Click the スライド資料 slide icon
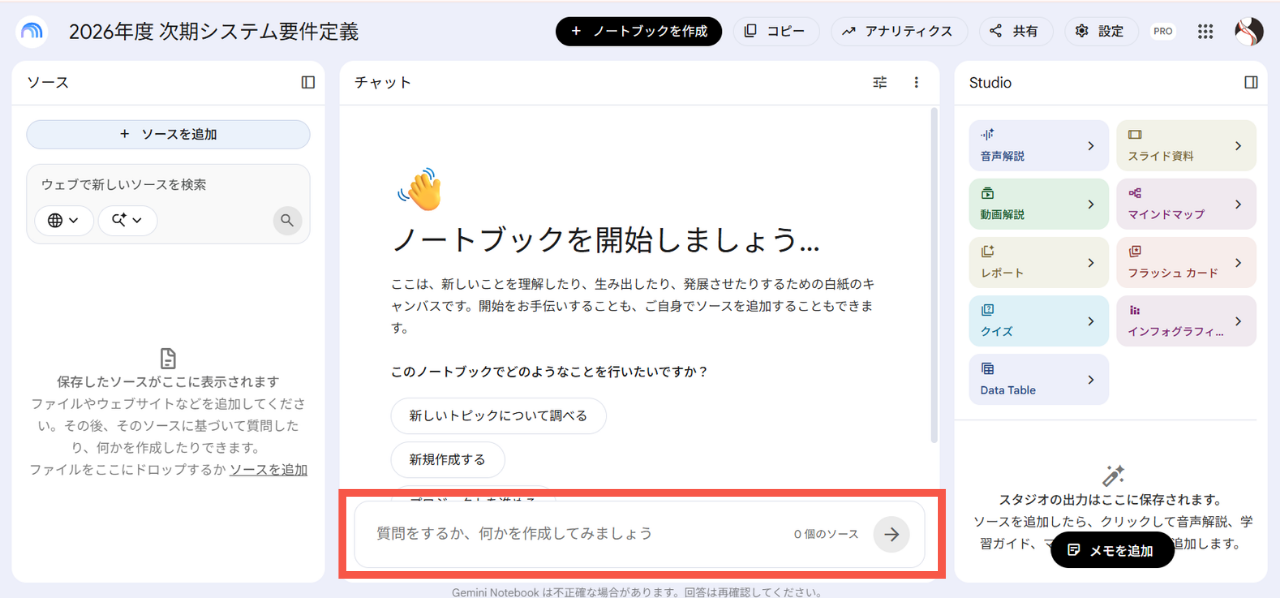 coord(1135,134)
